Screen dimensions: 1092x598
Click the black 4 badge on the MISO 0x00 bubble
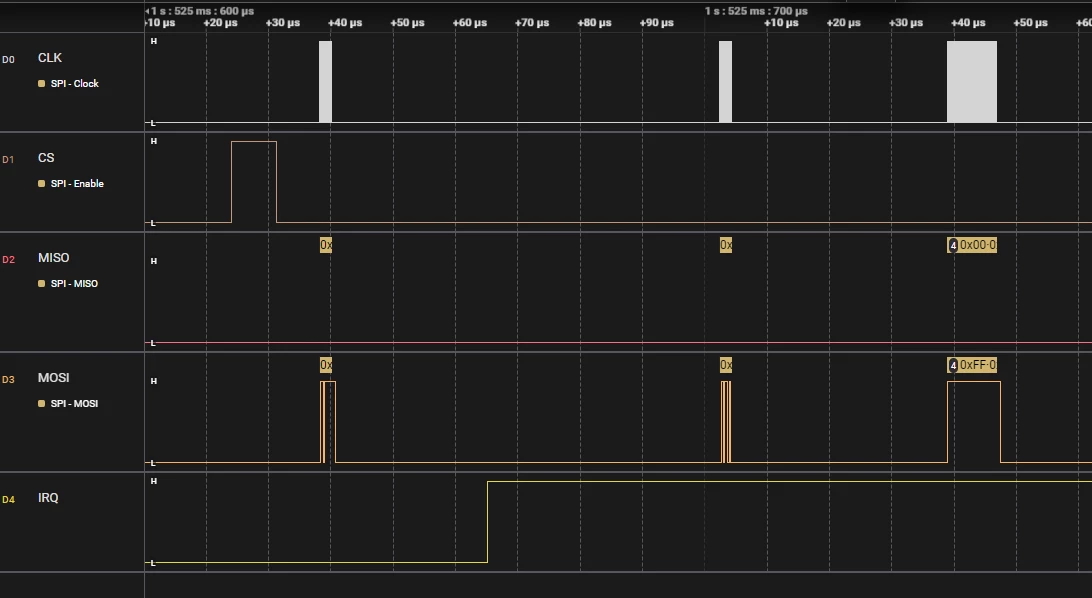coord(953,245)
